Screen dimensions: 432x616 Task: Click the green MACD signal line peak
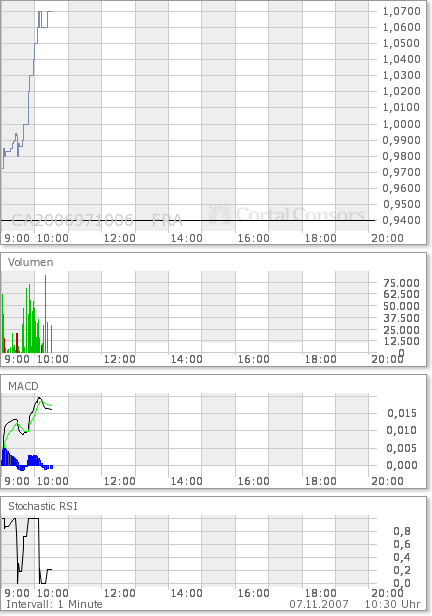pos(42,402)
